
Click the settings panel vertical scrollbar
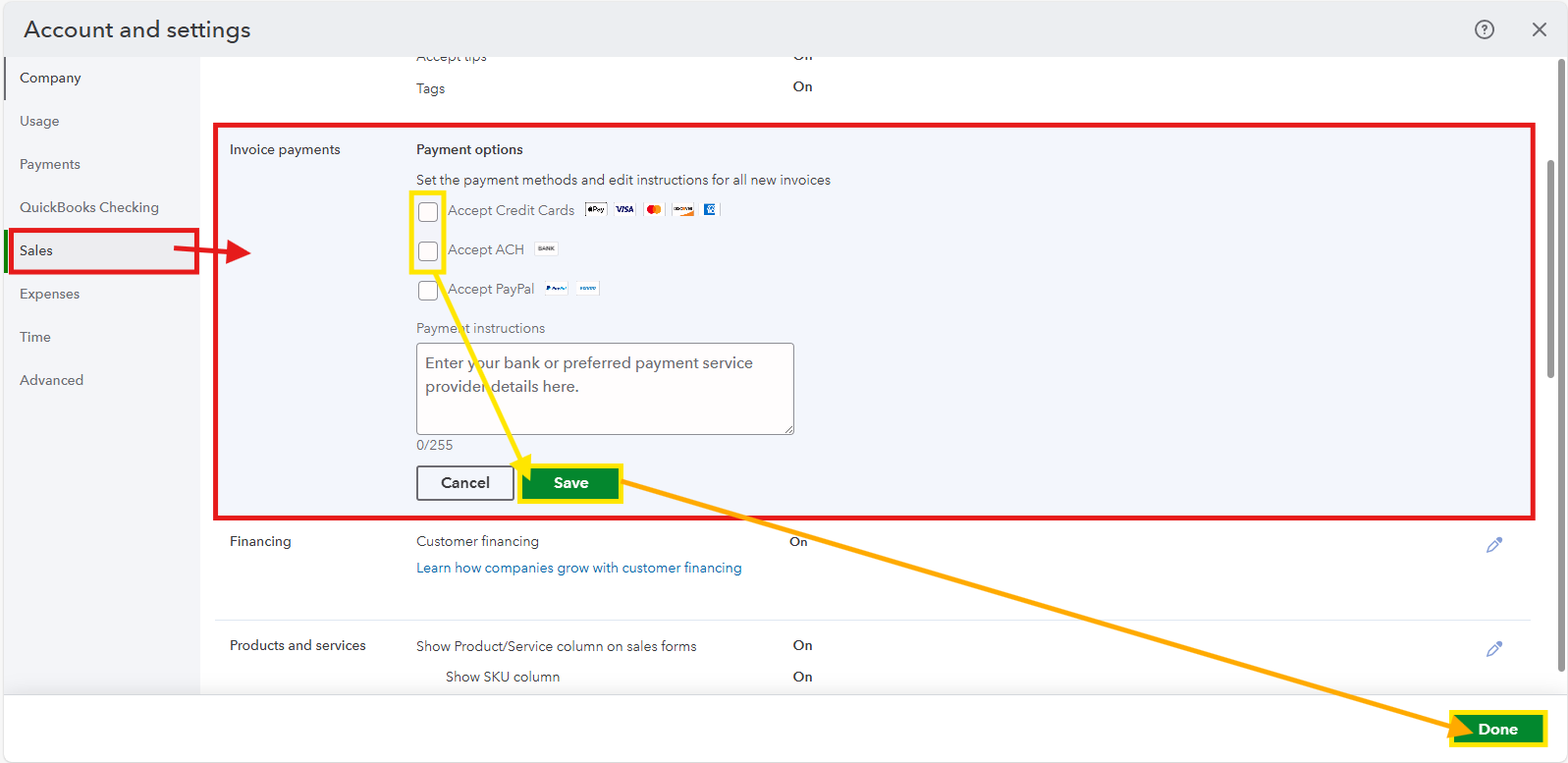[1551, 268]
